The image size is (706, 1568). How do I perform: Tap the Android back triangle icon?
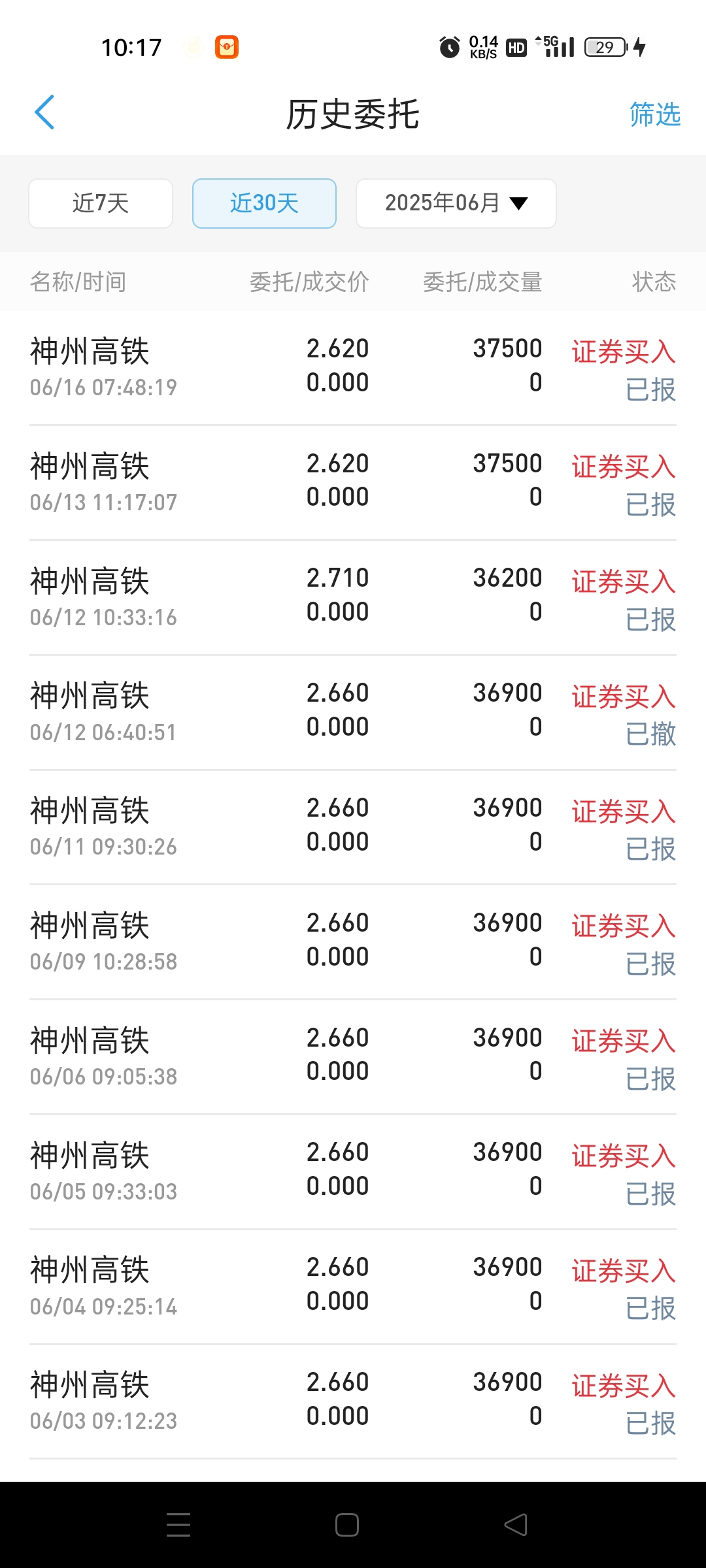pos(516,1524)
